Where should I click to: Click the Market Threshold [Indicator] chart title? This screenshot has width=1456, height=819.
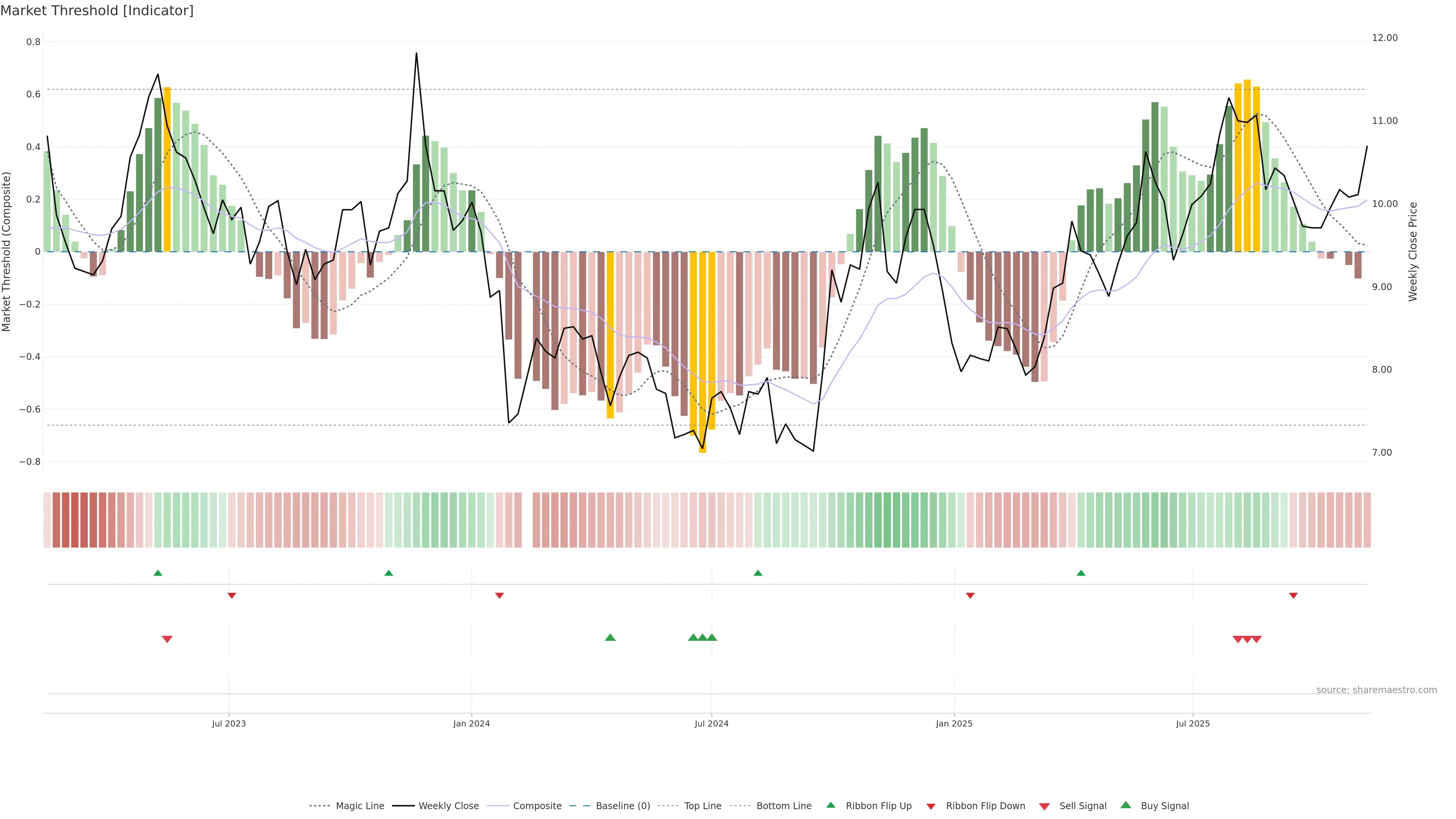tap(97, 11)
